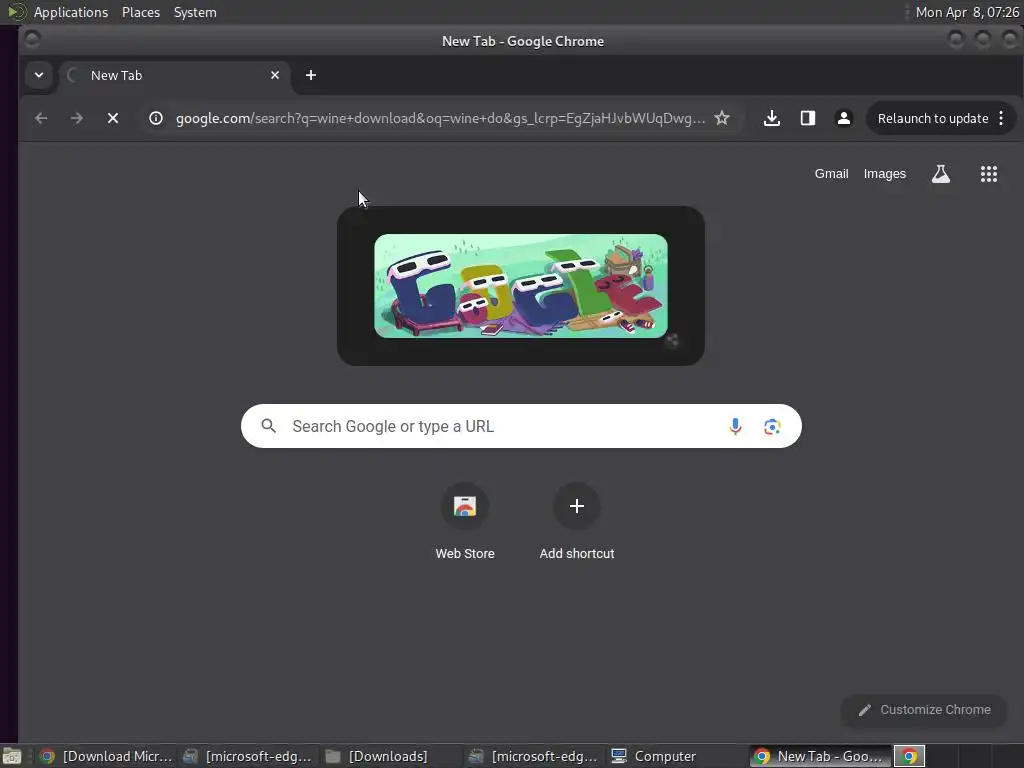Open the Google apps grid
The image size is (1024, 768).
[x=989, y=174]
